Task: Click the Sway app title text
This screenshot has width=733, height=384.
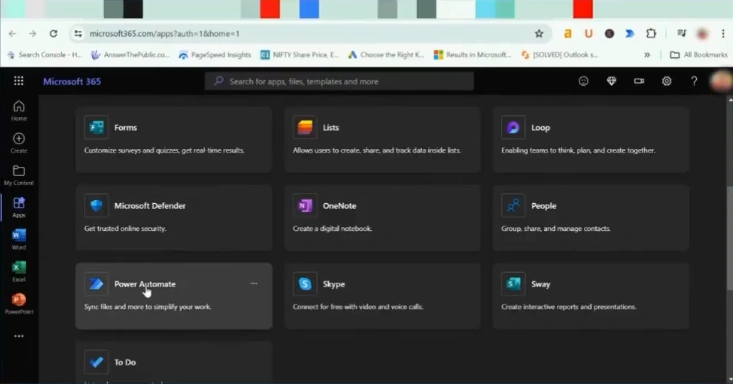Action: [540, 284]
